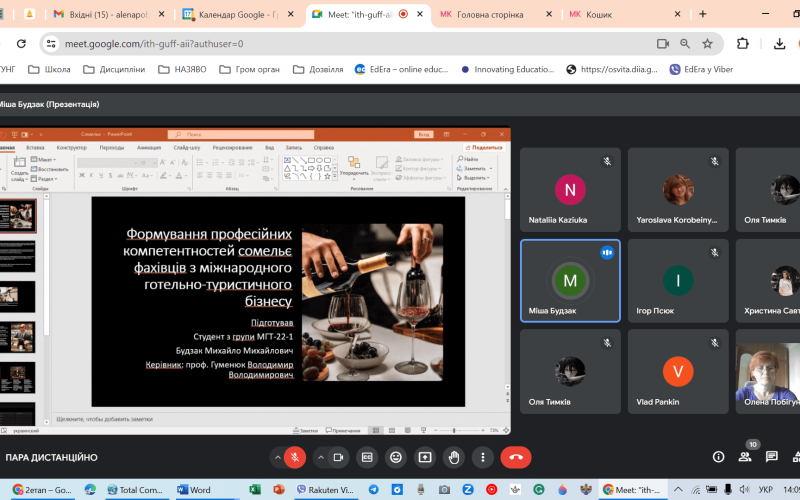Adjust PowerPoint zoom slider

tap(454, 431)
